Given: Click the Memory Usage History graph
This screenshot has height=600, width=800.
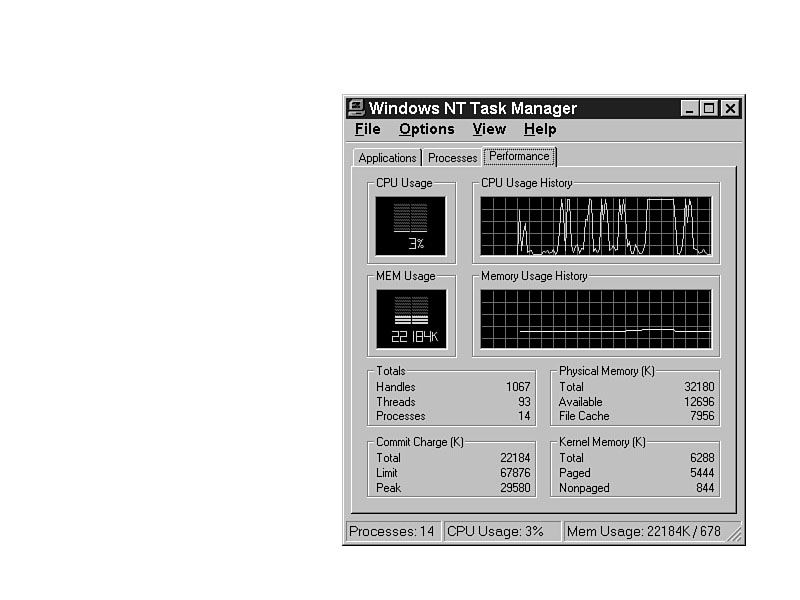Looking at the screenshot, I should coord(595,319).
